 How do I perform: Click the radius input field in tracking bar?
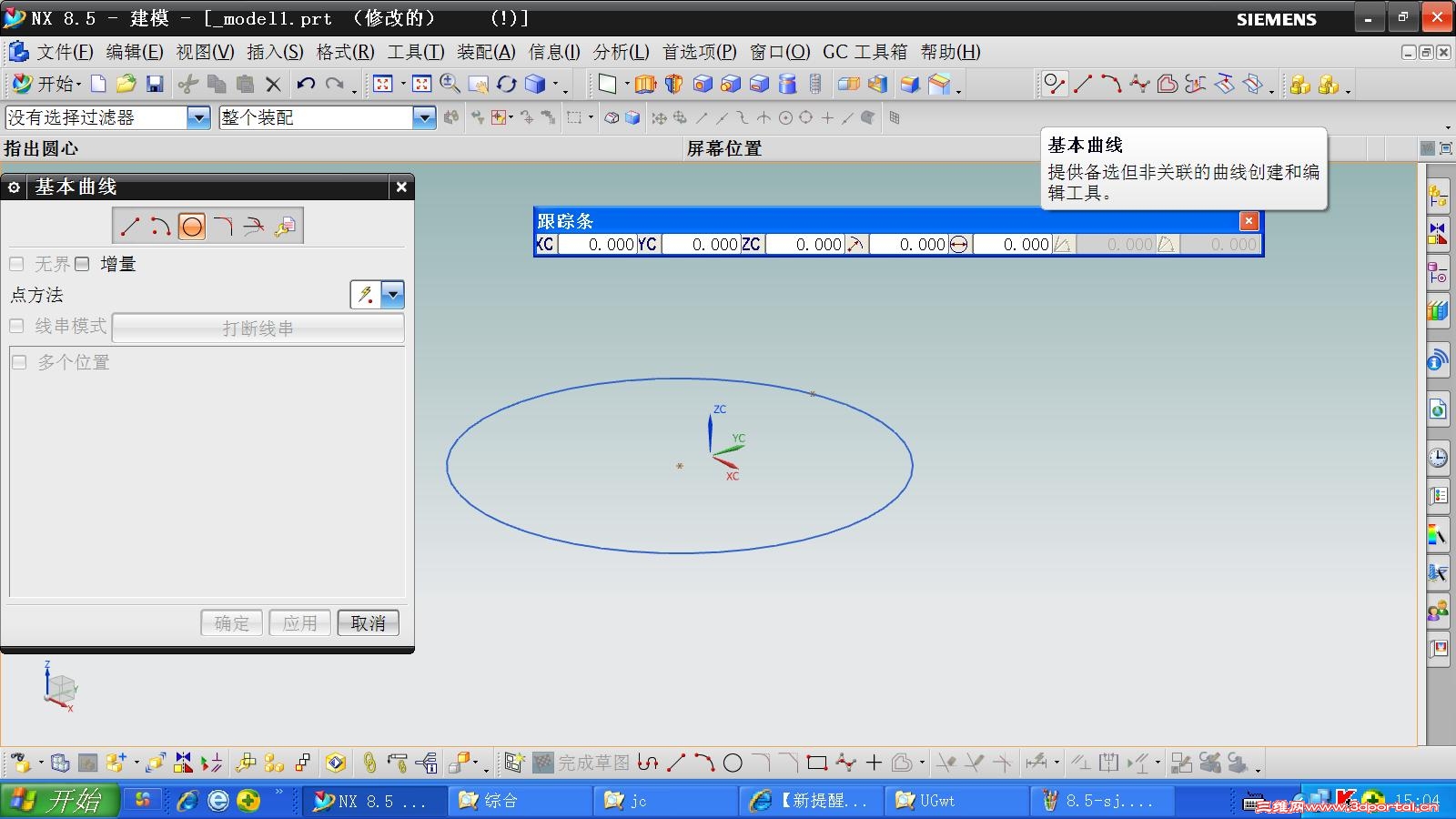coord(907,244)
